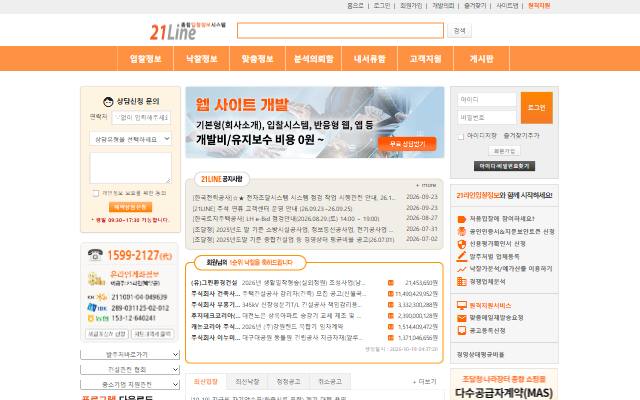The height and width of the screenshot is (400, 640).
Task: Click the IBK bank logo icon
Action: [x=97, y=308]
